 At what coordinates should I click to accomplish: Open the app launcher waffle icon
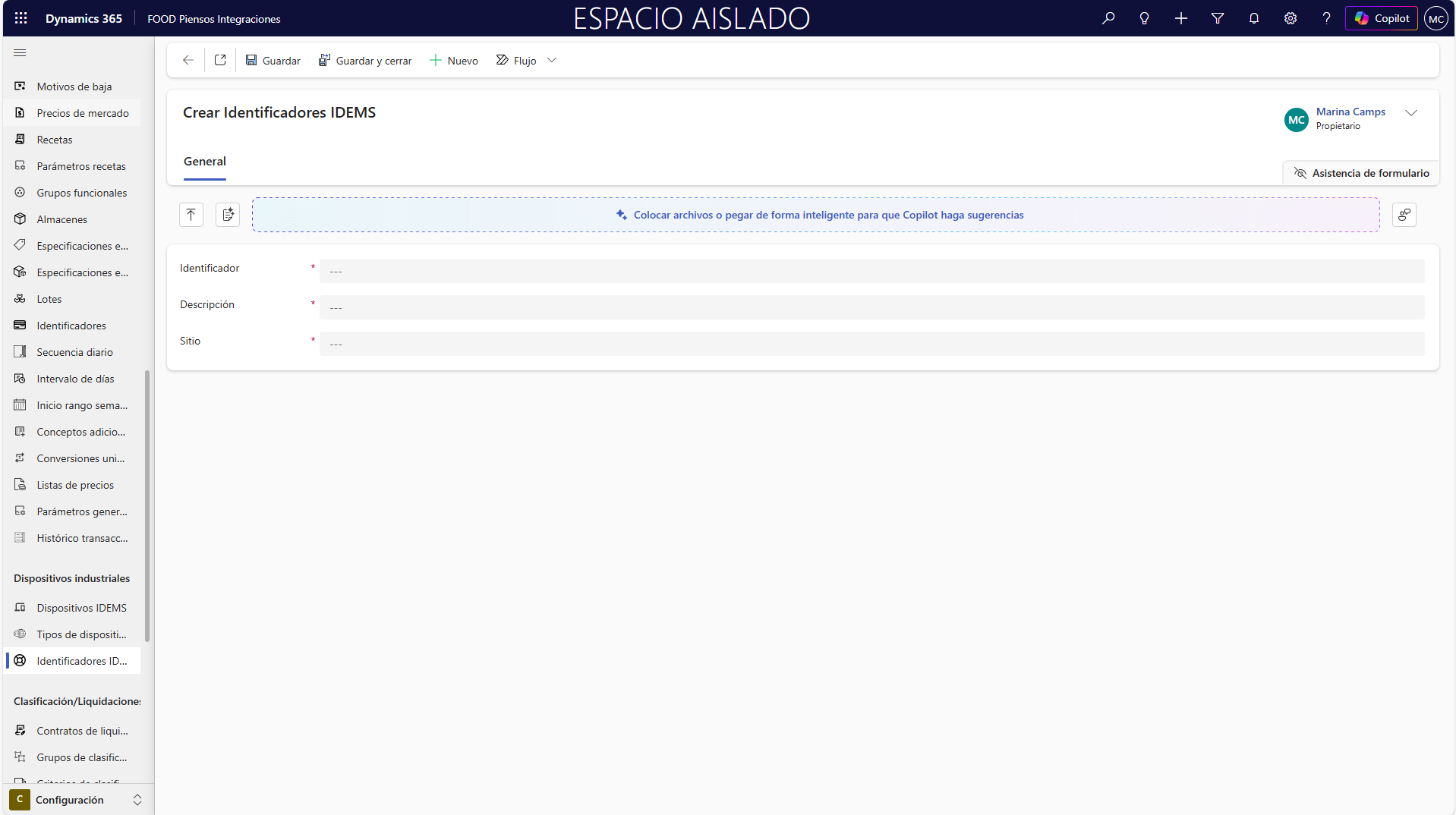20,18
